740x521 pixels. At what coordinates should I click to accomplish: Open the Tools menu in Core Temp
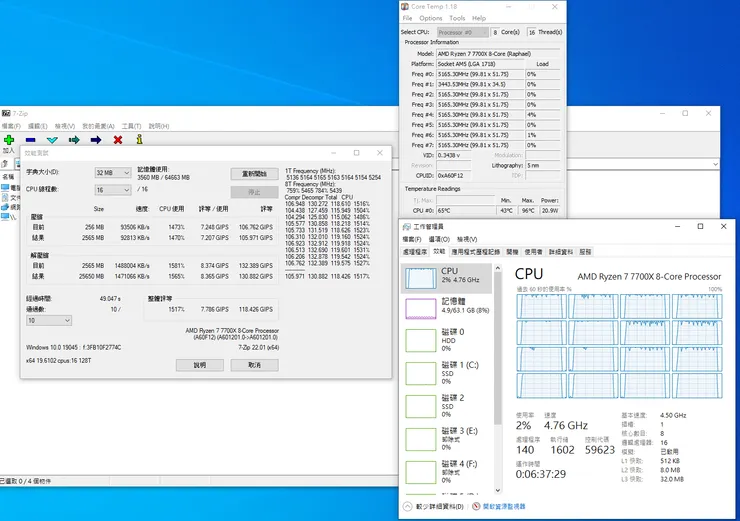click(457, 18)
